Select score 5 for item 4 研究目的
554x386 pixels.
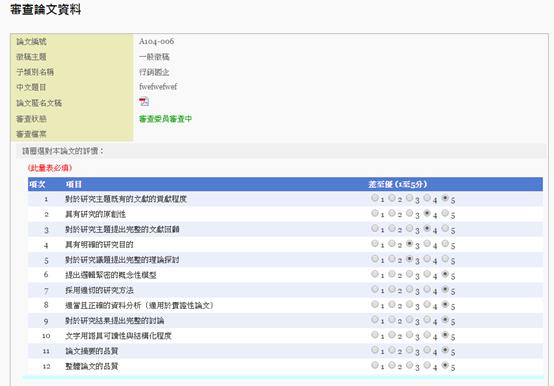[445, 244]
